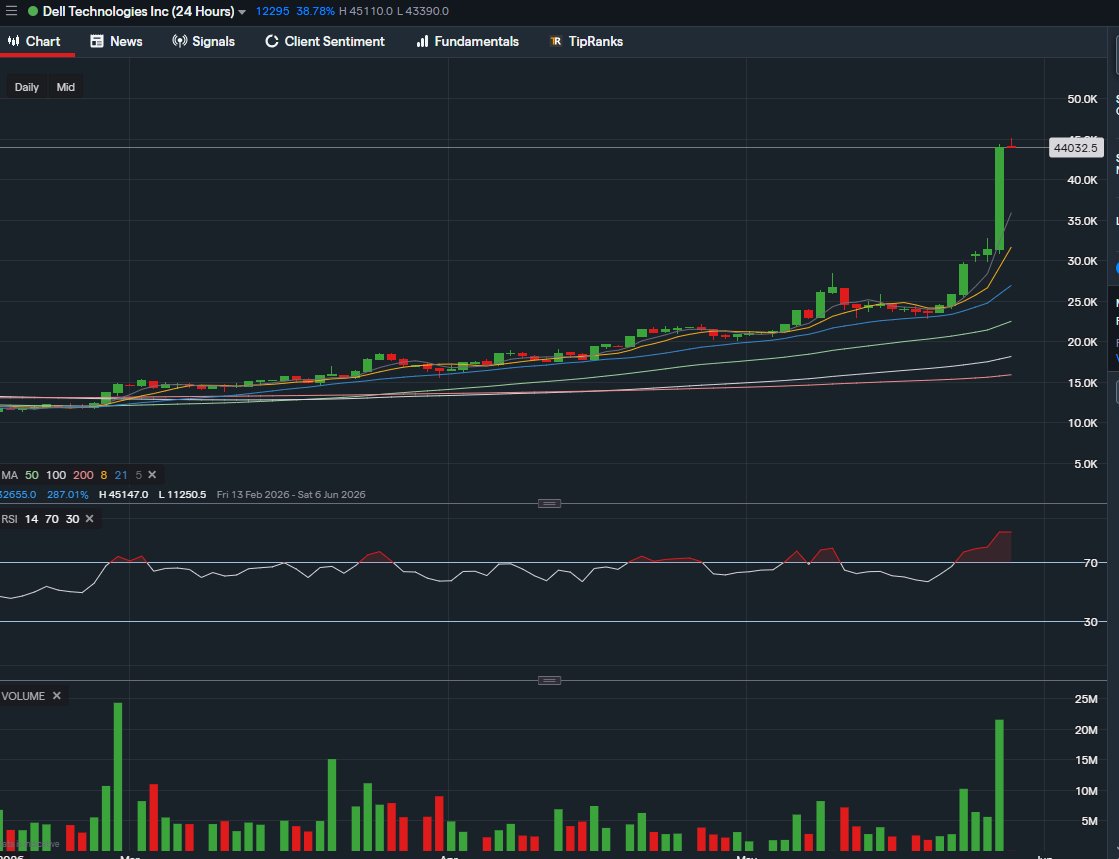Select the MA 5 period value
The image size is (1119, 859).
(x=138, y=475)
